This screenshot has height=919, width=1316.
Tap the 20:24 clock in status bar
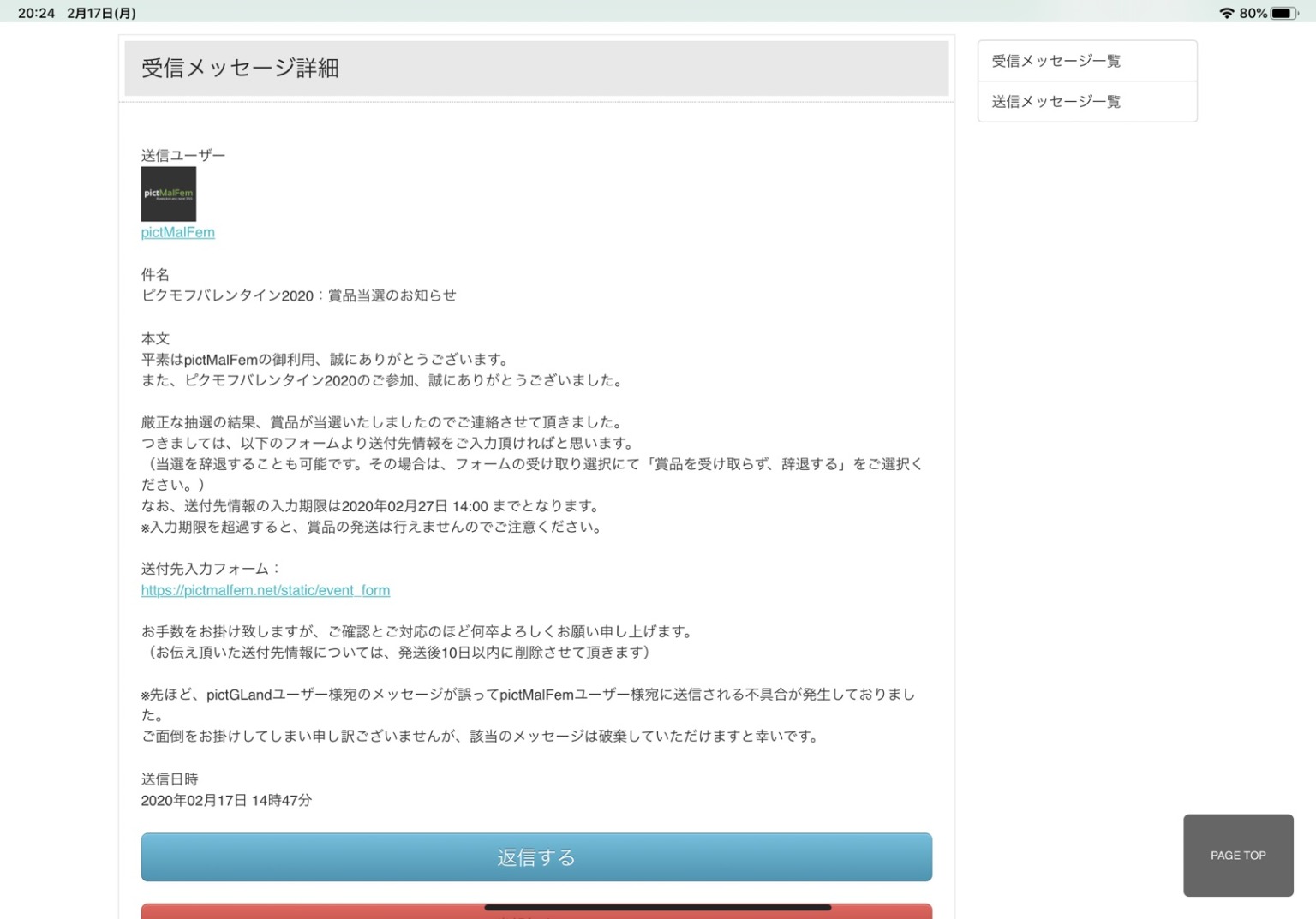click(36, 13)
